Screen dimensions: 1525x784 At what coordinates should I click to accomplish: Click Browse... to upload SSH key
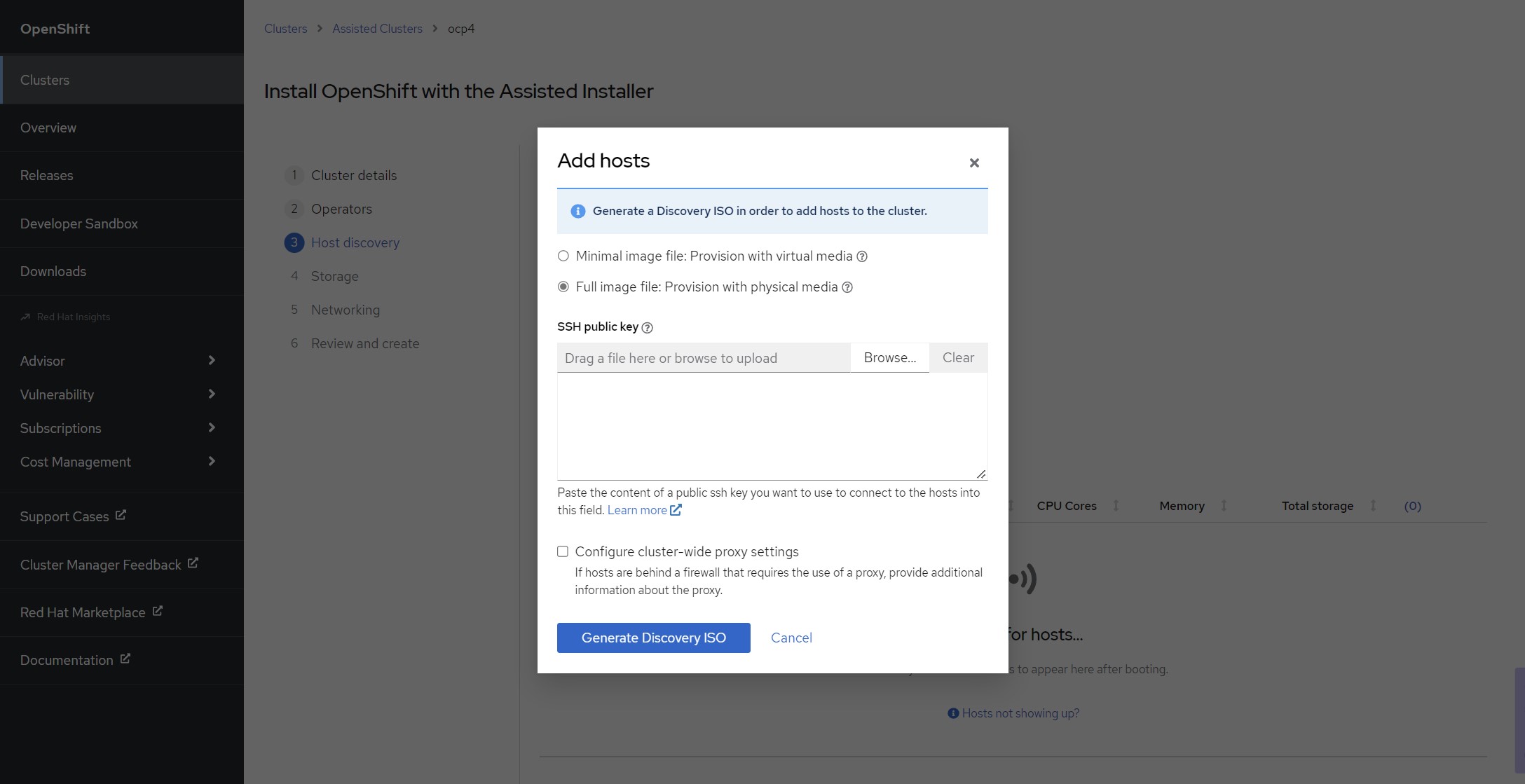[889, 357]
